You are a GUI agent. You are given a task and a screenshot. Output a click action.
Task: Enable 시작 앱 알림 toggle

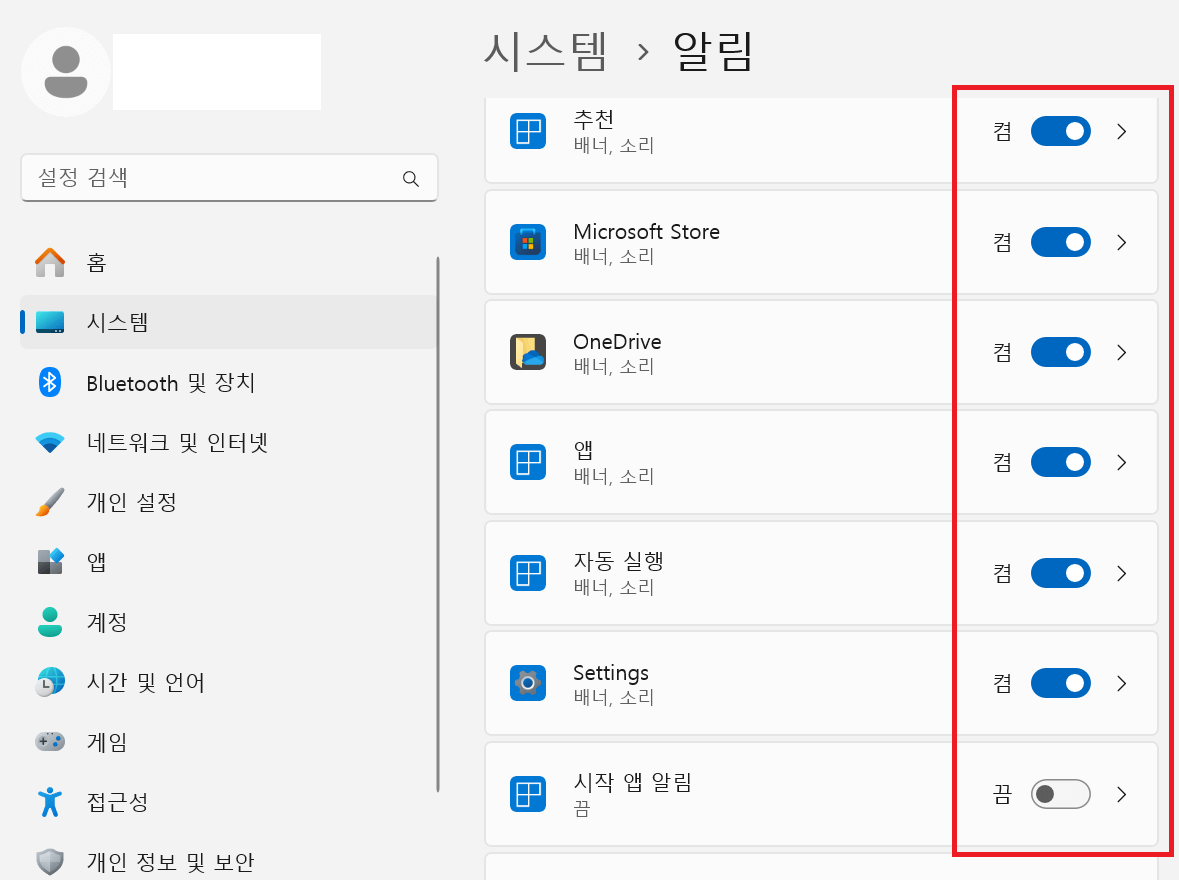[1060, 794]
